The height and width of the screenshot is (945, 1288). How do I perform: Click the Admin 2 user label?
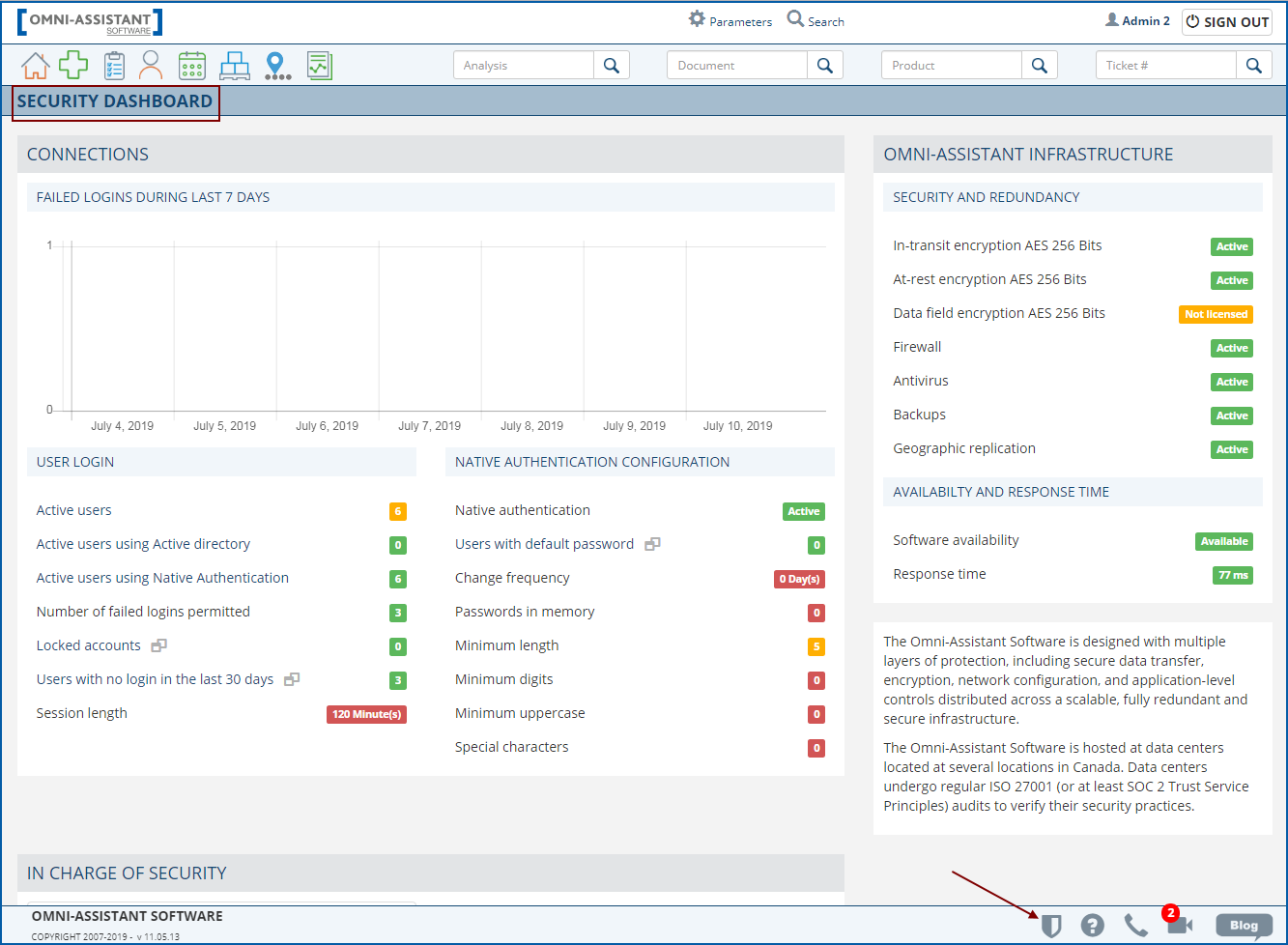pos(1137,20)
